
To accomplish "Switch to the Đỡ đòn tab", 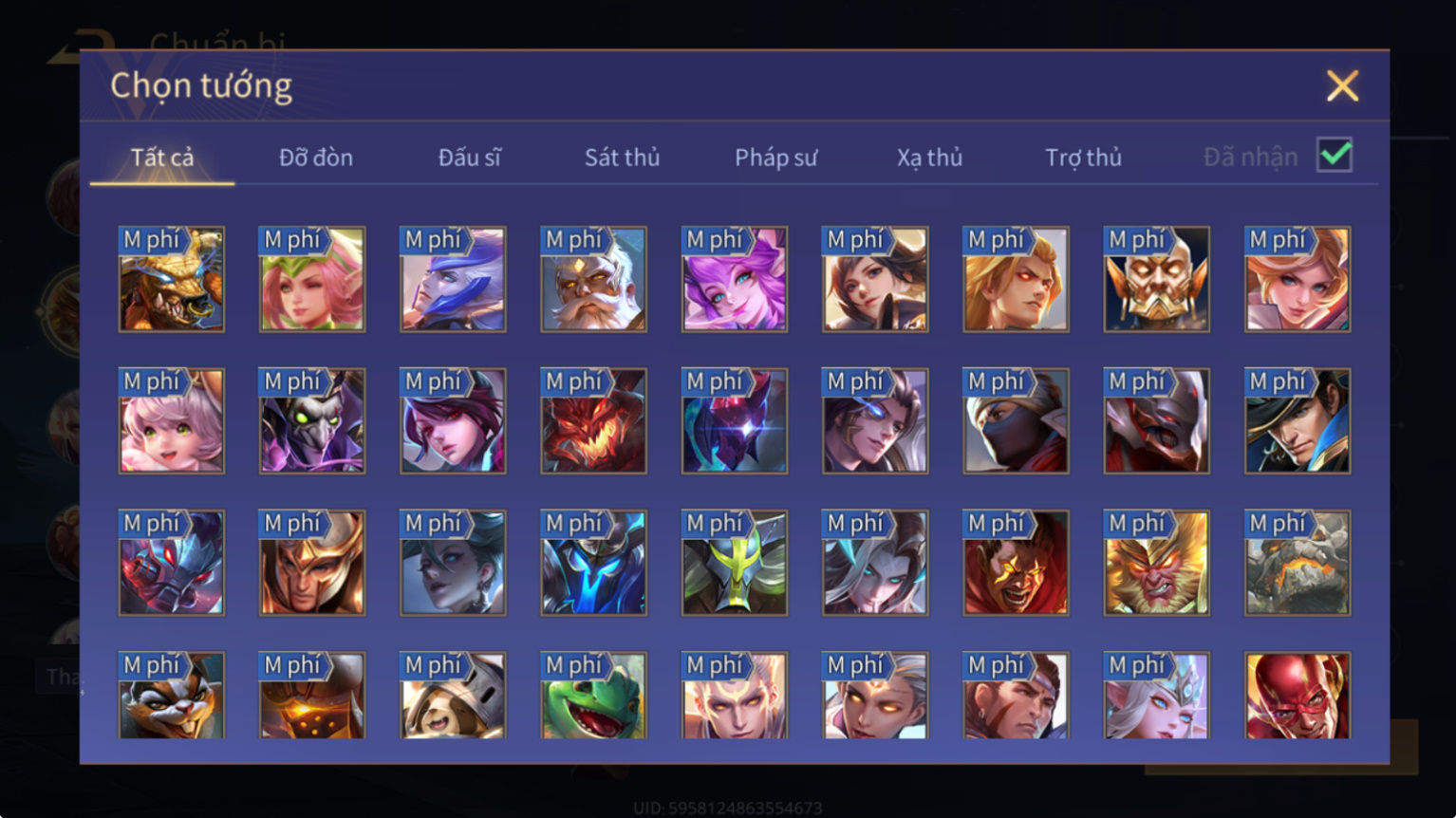I will (x=316, y=158).
